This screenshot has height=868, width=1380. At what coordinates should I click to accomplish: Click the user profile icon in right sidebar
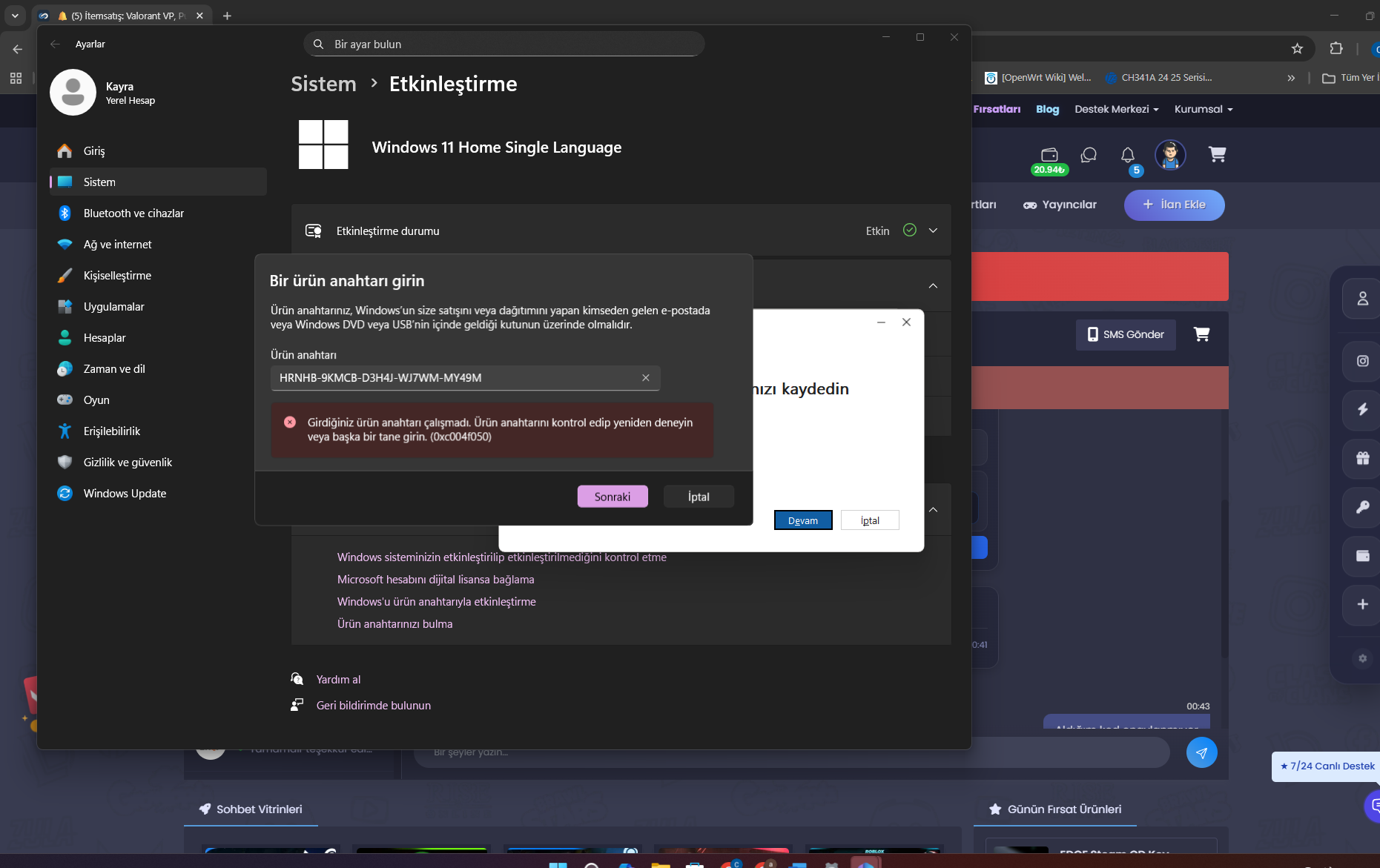pos(1362,299)
